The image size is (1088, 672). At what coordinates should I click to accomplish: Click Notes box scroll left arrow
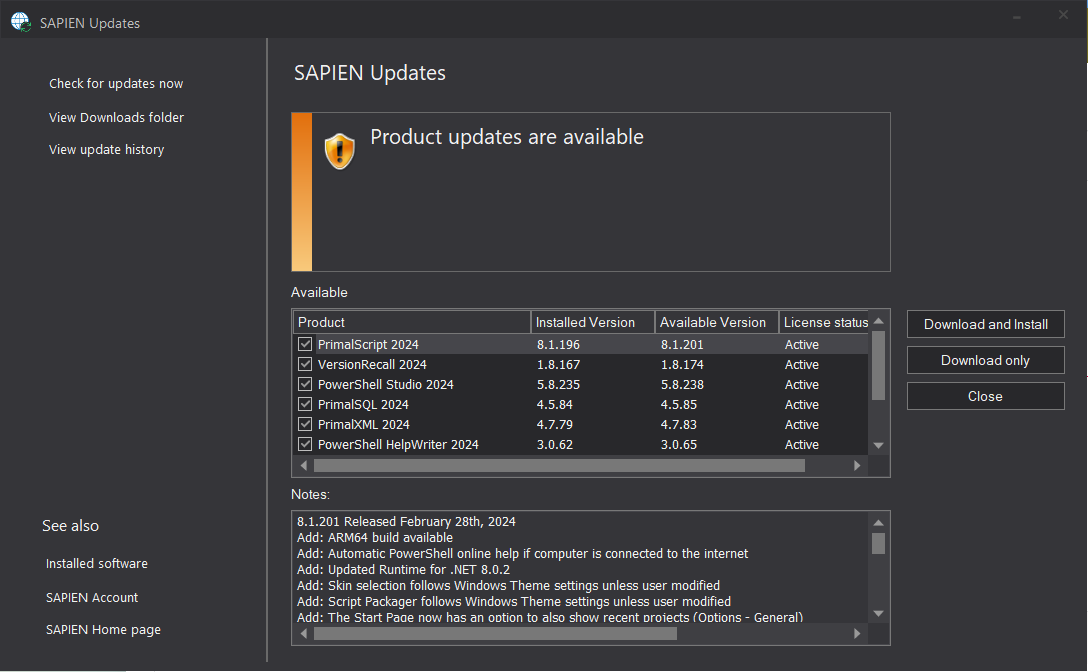[304, 633]
